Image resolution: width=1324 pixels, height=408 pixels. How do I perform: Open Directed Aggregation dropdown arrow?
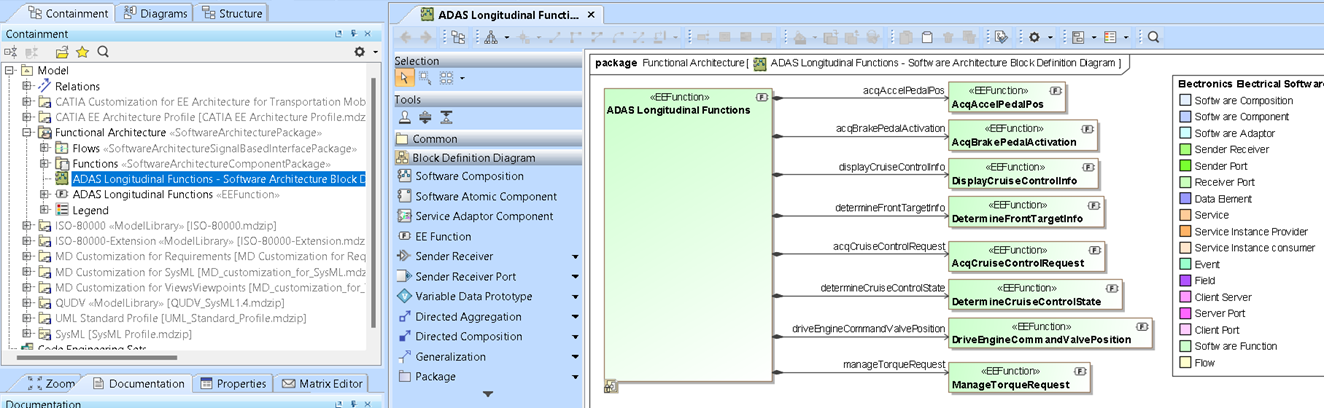pyautogui.click(x=575, y=317)
